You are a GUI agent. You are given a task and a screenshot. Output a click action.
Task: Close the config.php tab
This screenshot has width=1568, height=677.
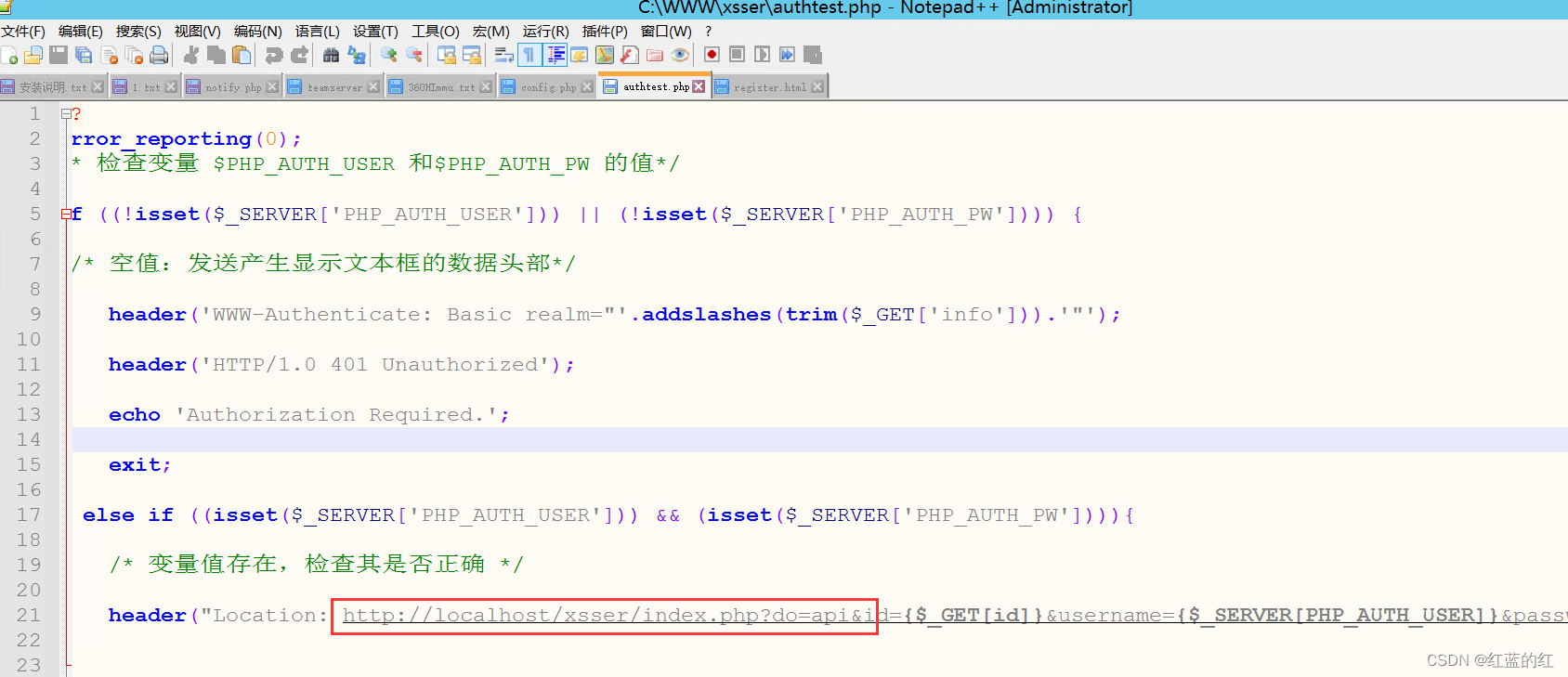586,86
